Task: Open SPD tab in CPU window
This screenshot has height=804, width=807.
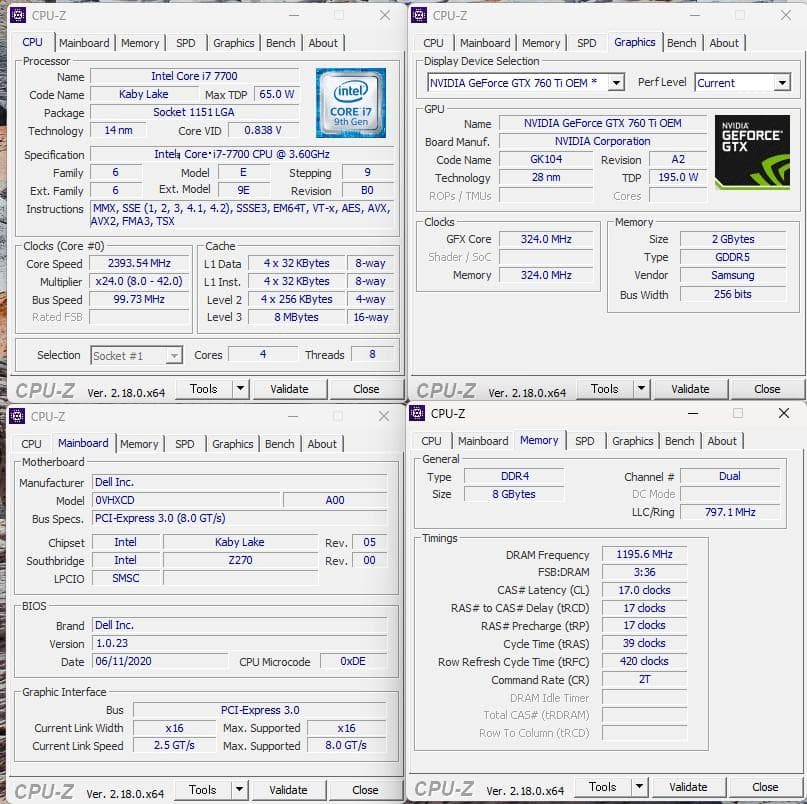Action: point(186,43)
